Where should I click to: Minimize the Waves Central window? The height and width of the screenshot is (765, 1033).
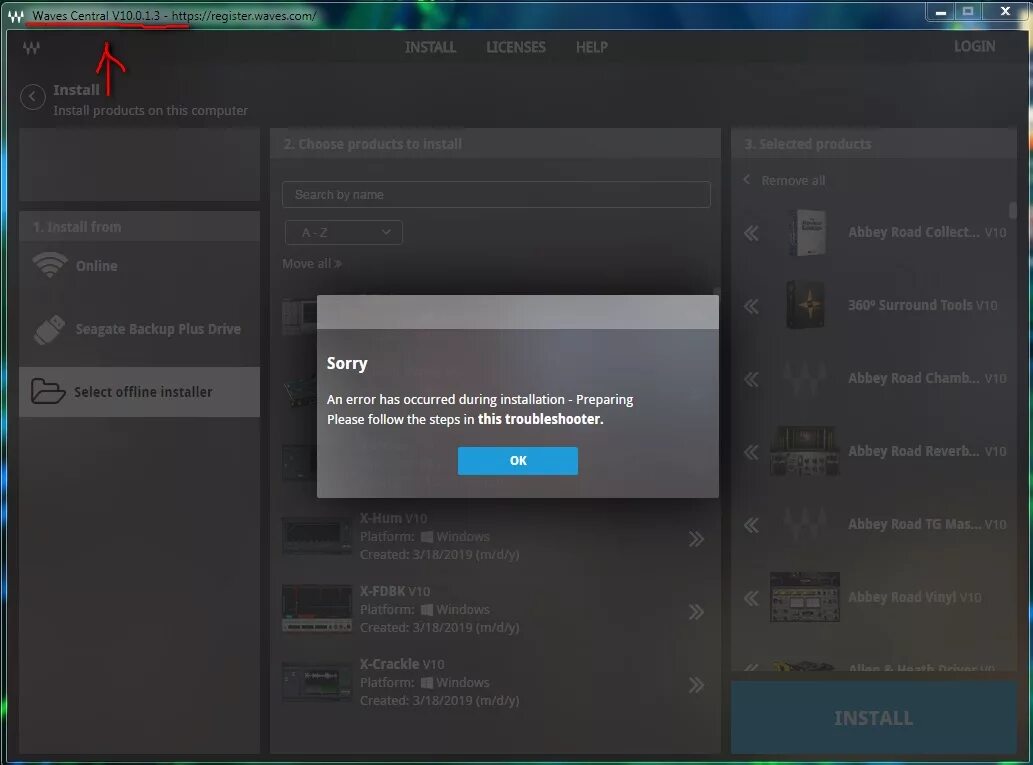941,11
